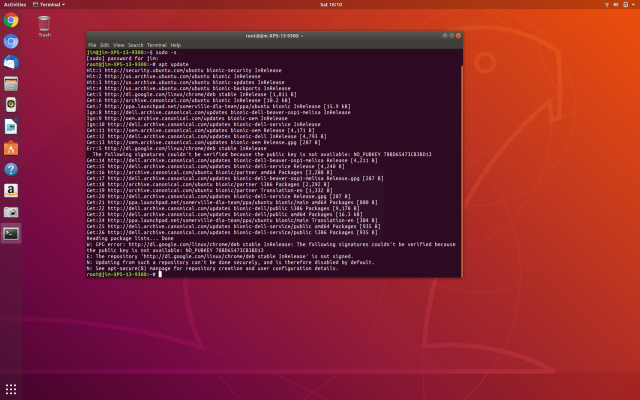
Task: Open the Search menu in Terminal
Action: (x=135, y=45)
